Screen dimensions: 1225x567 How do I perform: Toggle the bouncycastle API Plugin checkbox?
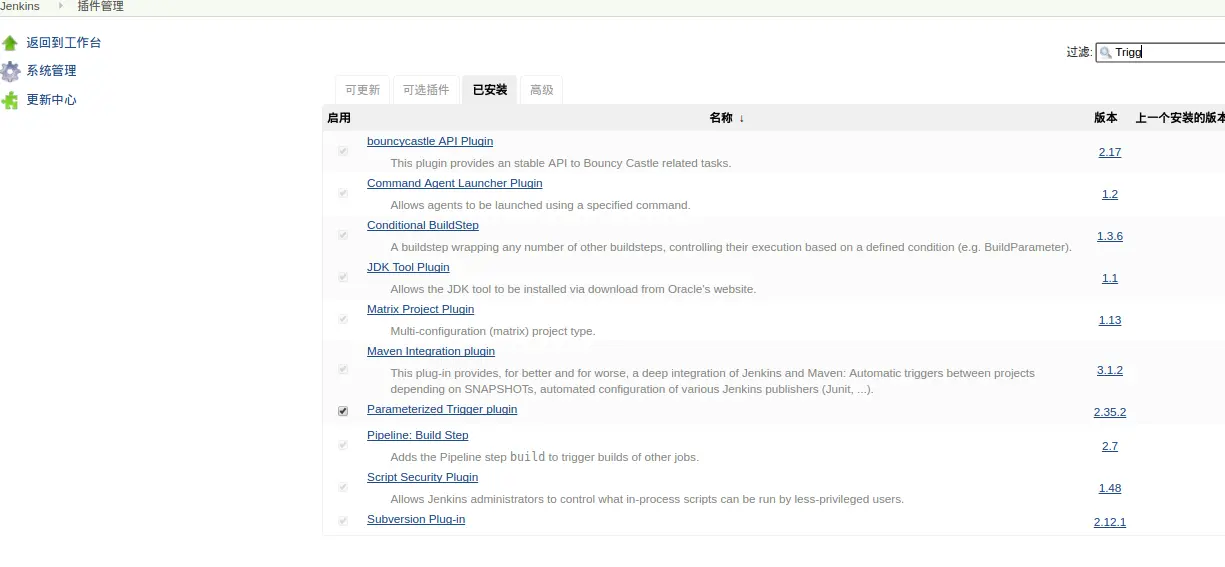coord(343,151)
